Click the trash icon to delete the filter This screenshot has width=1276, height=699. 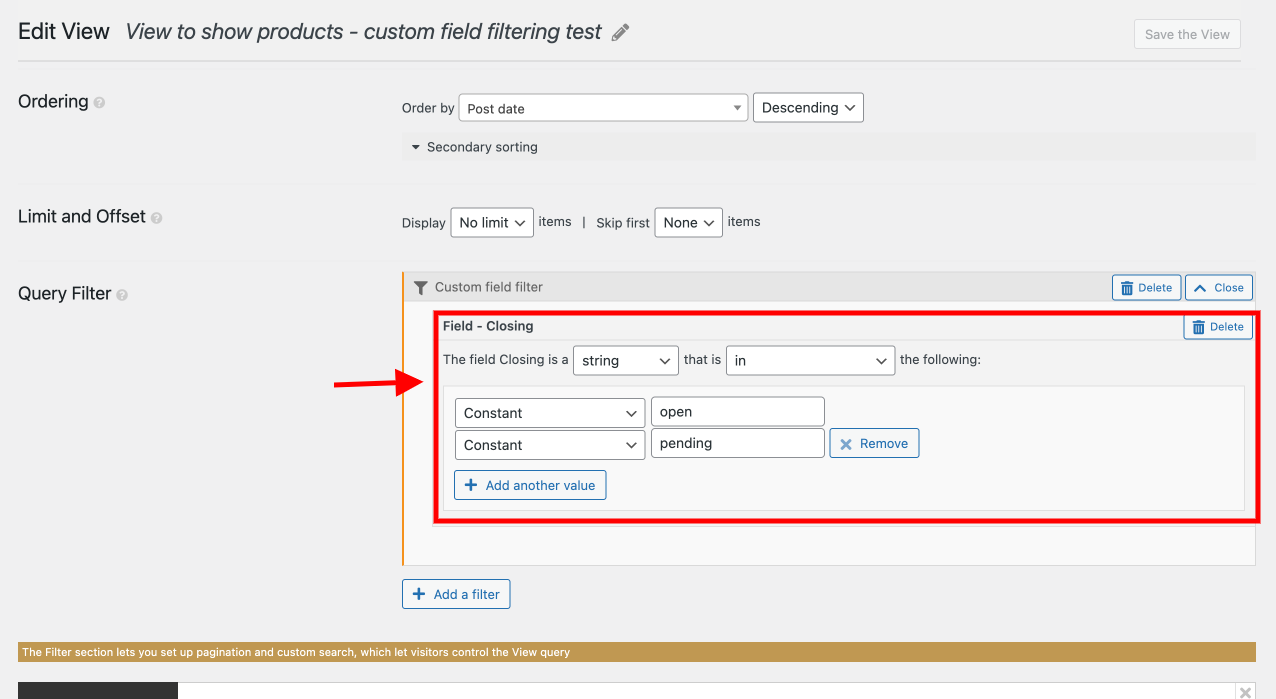[x=1146, y=287]
